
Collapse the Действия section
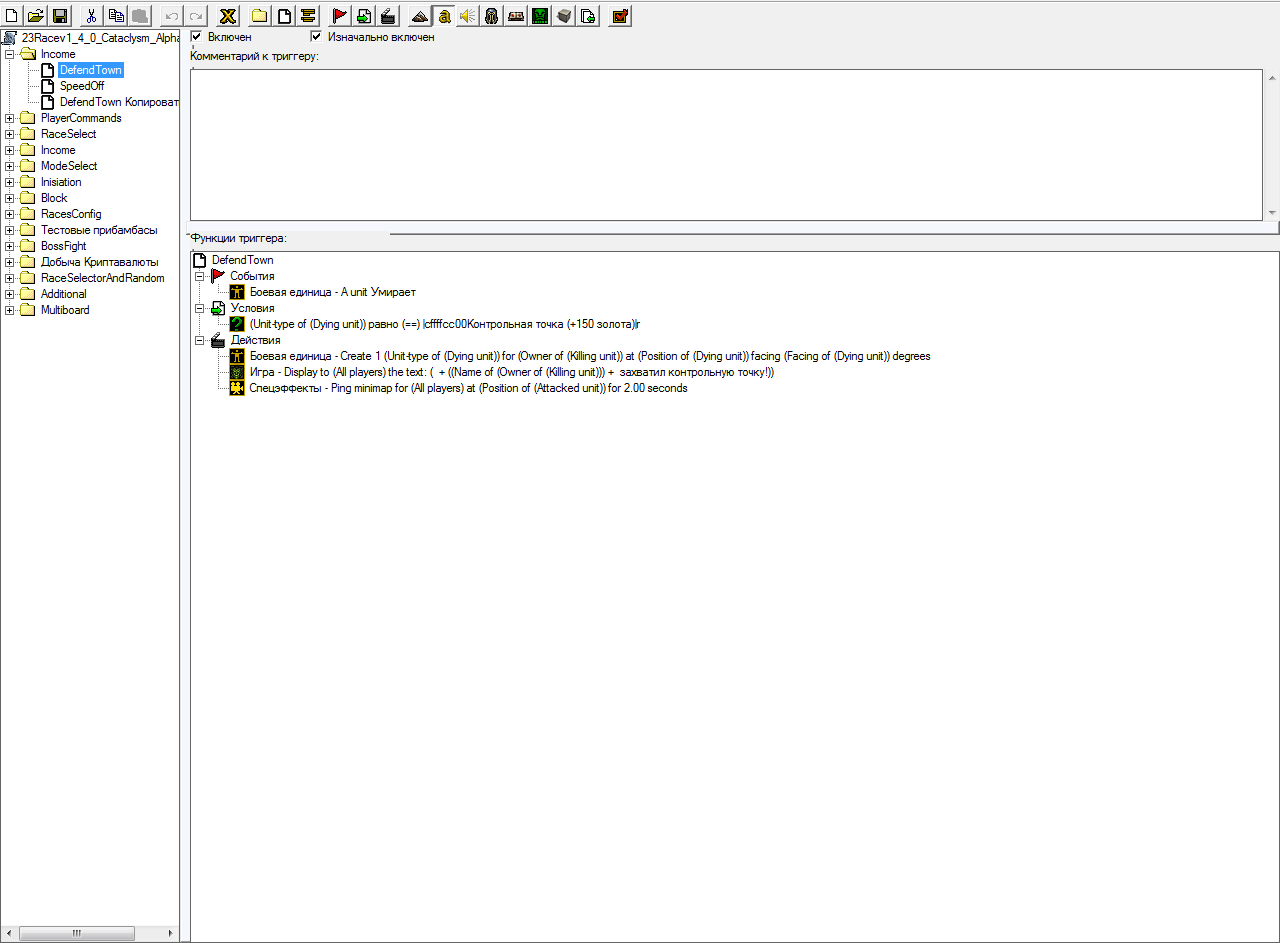199,340
